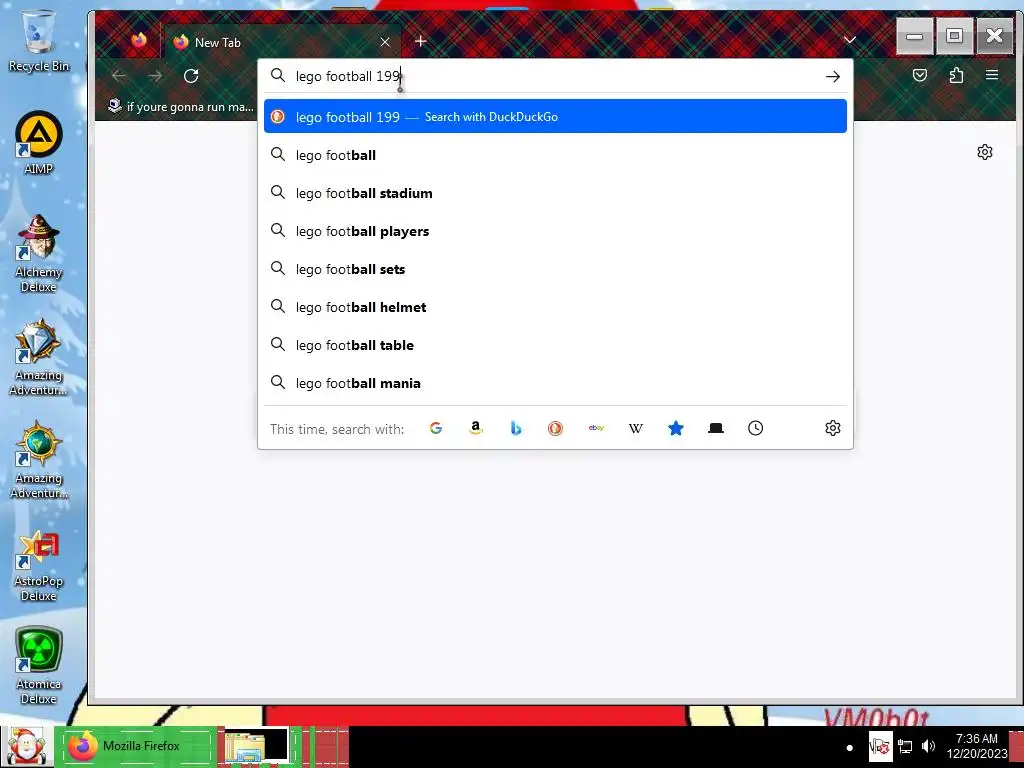
Task: Pick suggestion 'lego football stadium'
Action: pos(555,193)
